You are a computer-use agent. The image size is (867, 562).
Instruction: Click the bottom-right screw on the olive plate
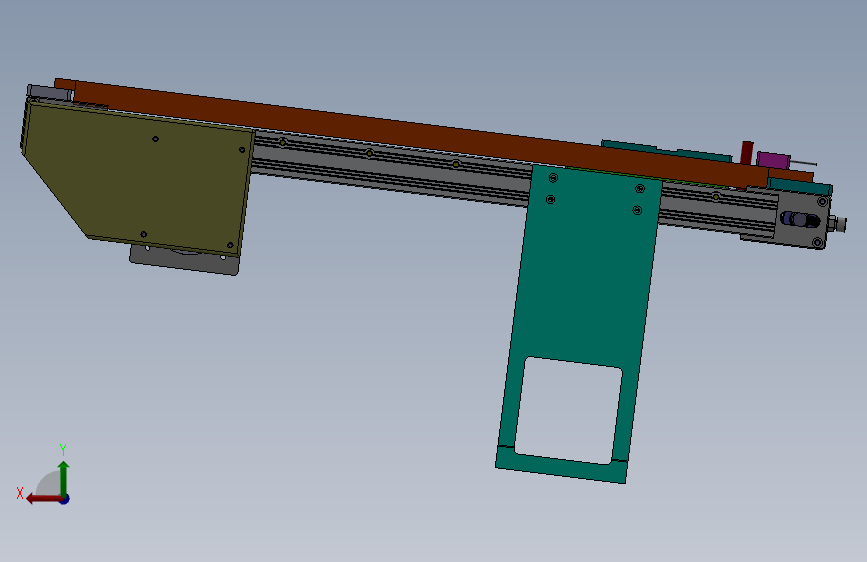230,245
